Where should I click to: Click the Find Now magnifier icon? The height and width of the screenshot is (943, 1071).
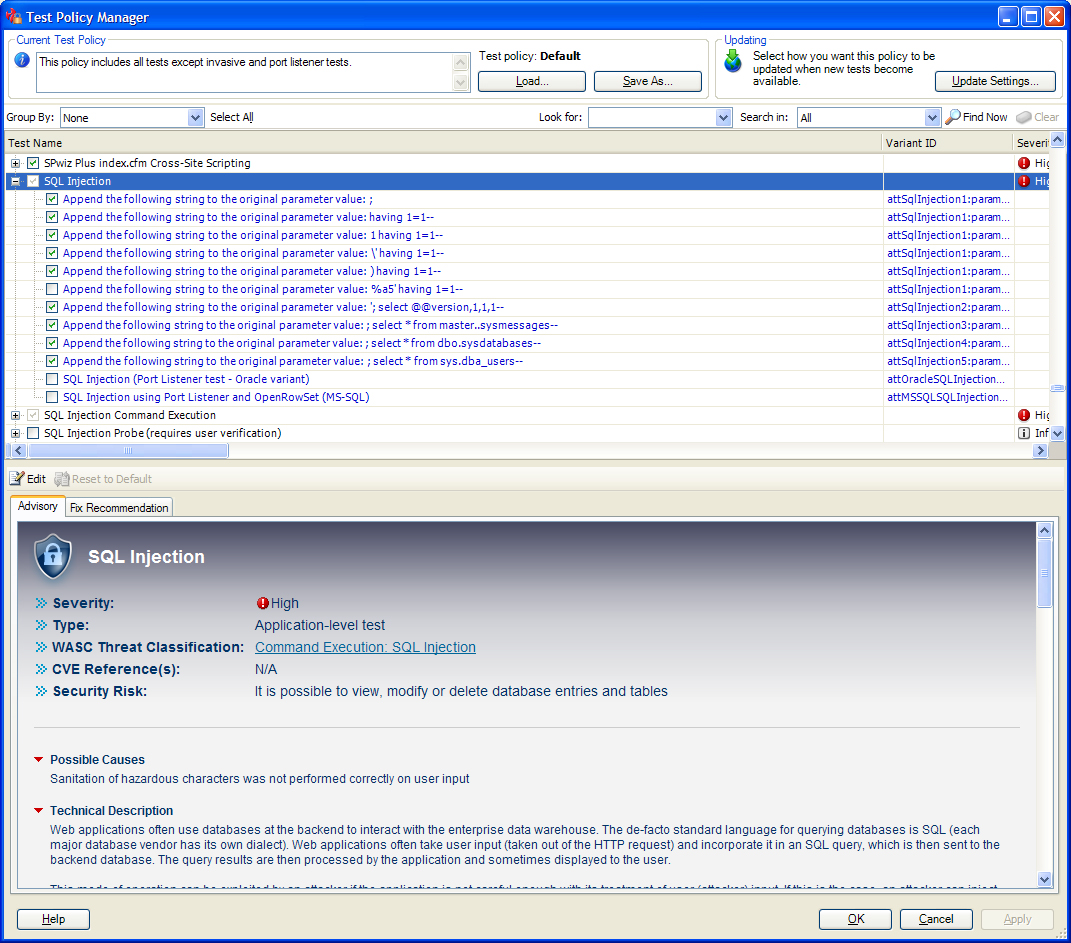click(953, 117)
